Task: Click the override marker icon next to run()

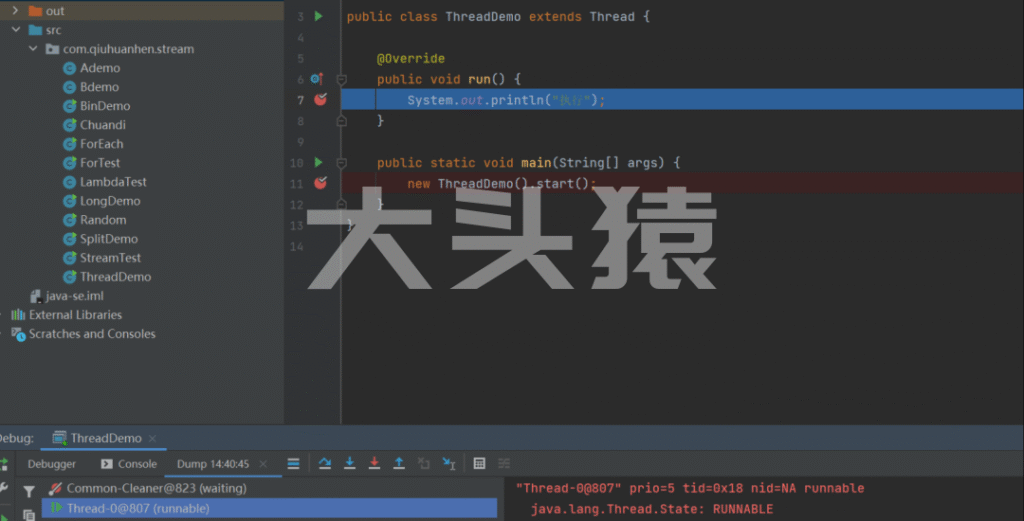Action: 317,79
